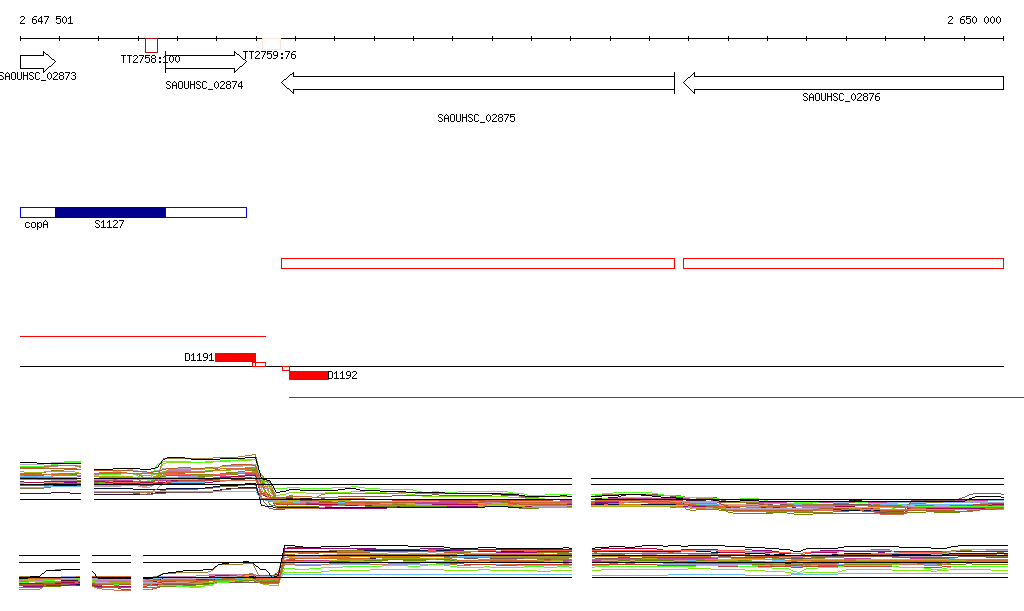
Task: Select the dark blue S1127 segment bar
Action: coord(110,212)
